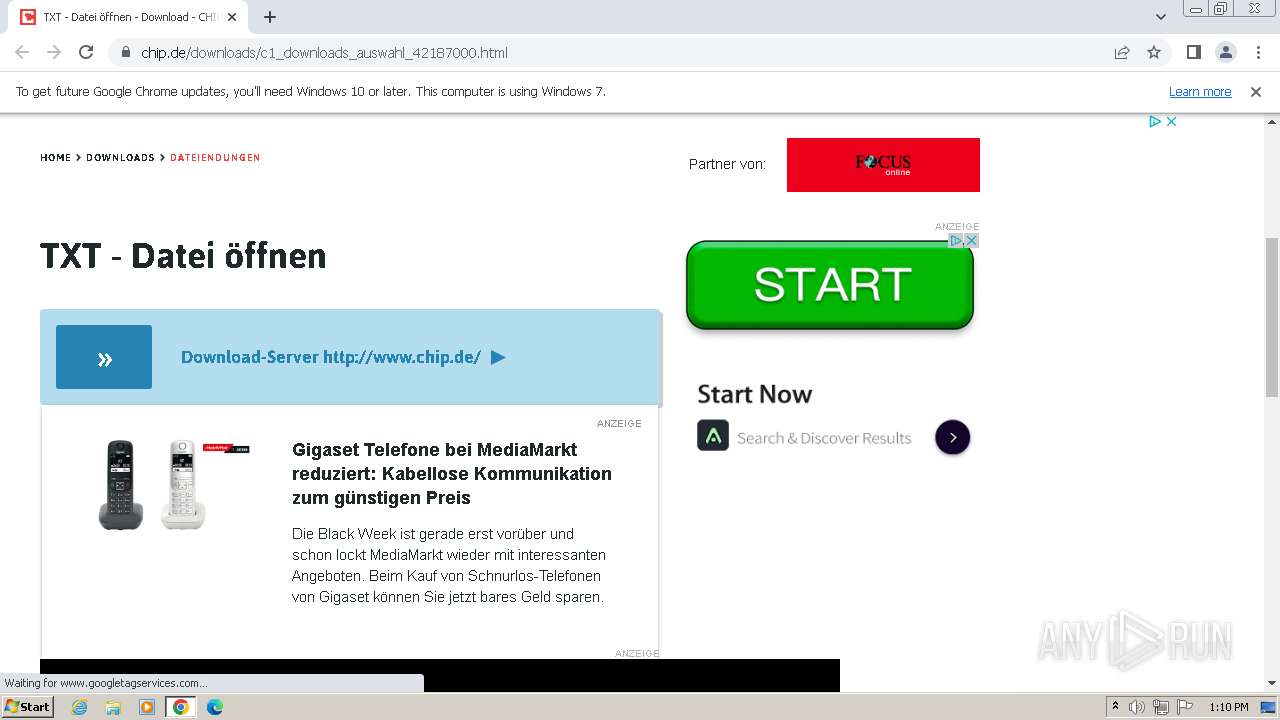Open File Explorer from taskbar
The image size is (1280, 720).
(x=113, y=707)
